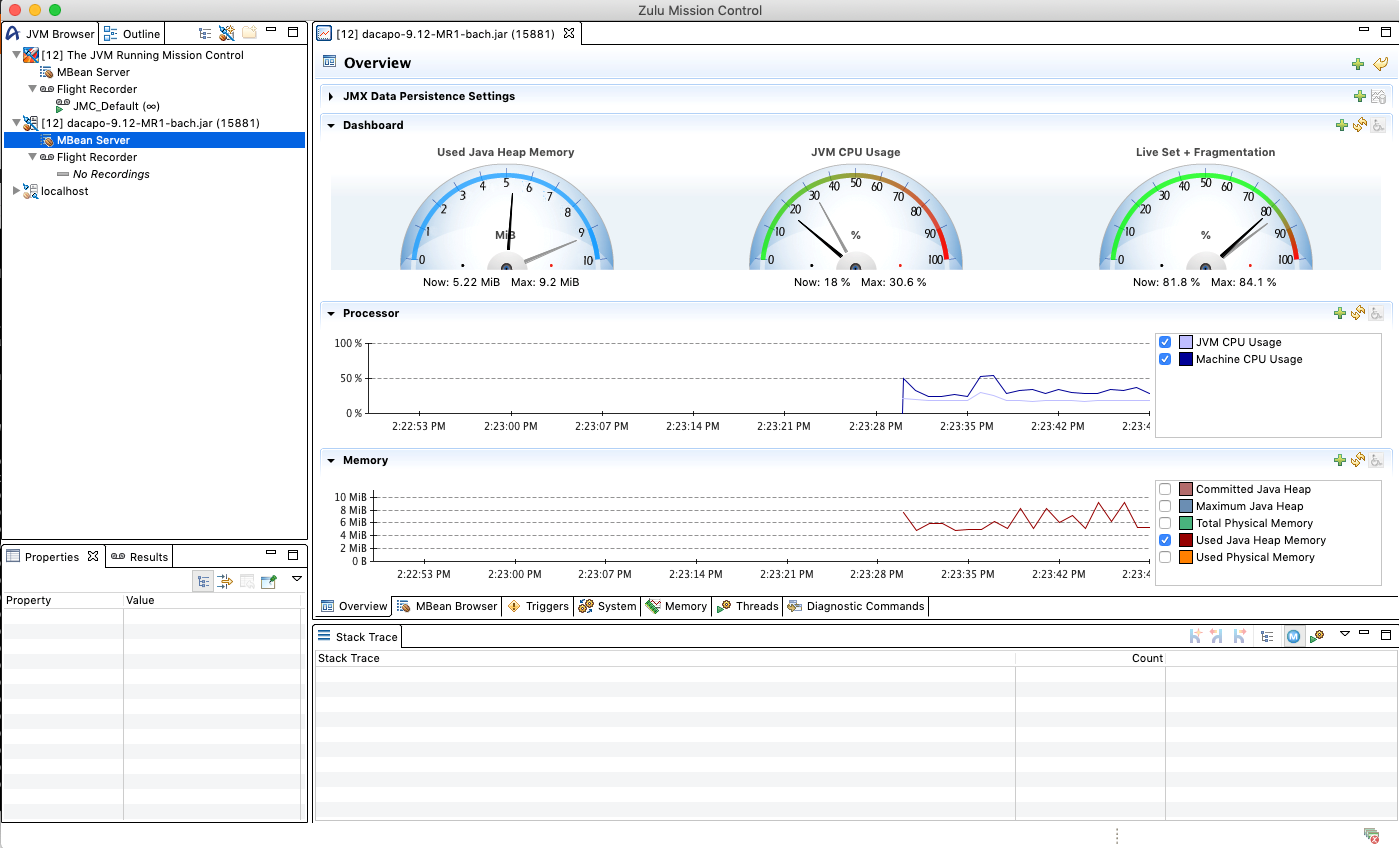Screen dimensions: 1399x848
Task: Click the refresh icon in the Processor panel
Action: (x=1360, y=312)
